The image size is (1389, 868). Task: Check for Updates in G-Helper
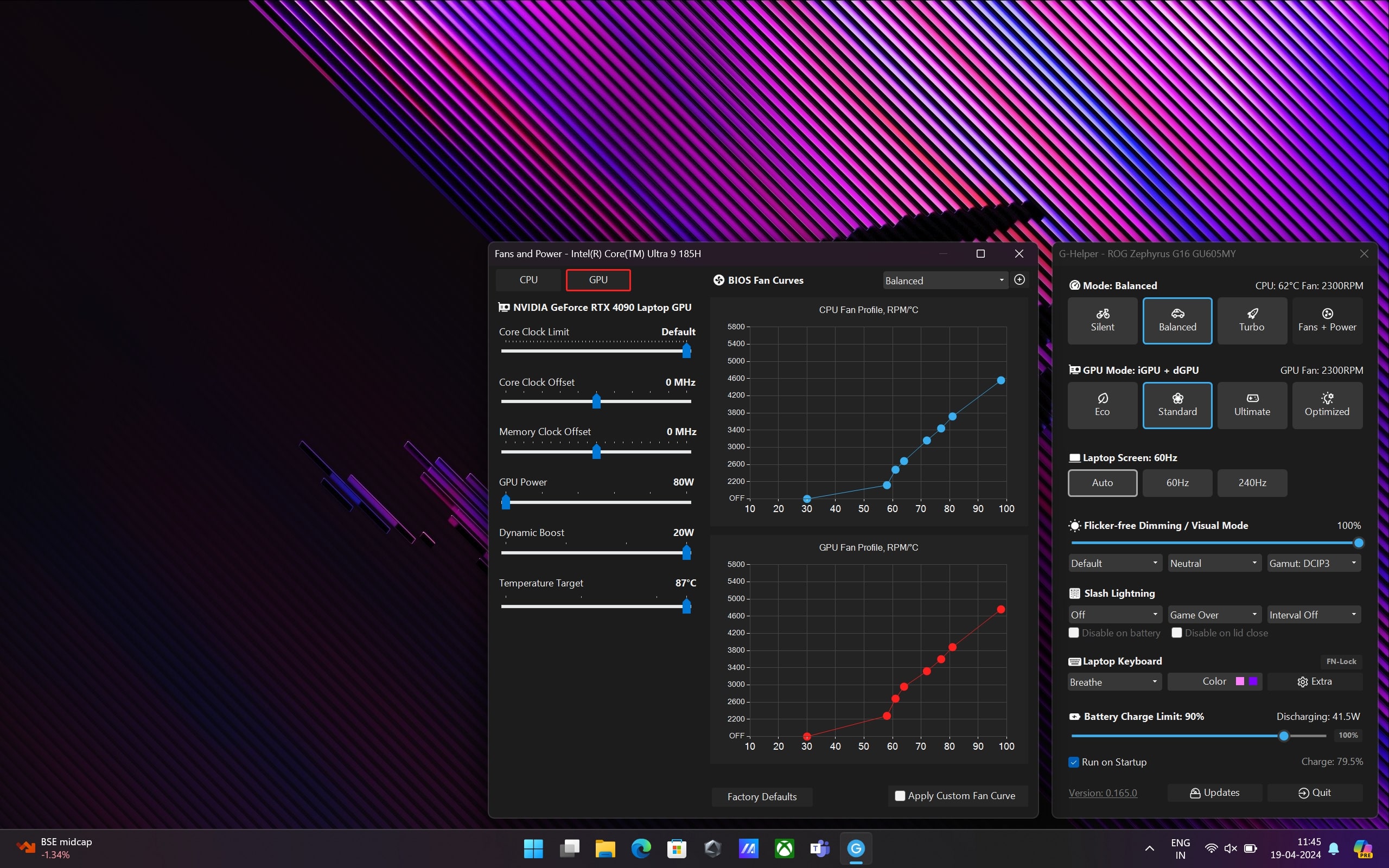tap(1214, 793)
